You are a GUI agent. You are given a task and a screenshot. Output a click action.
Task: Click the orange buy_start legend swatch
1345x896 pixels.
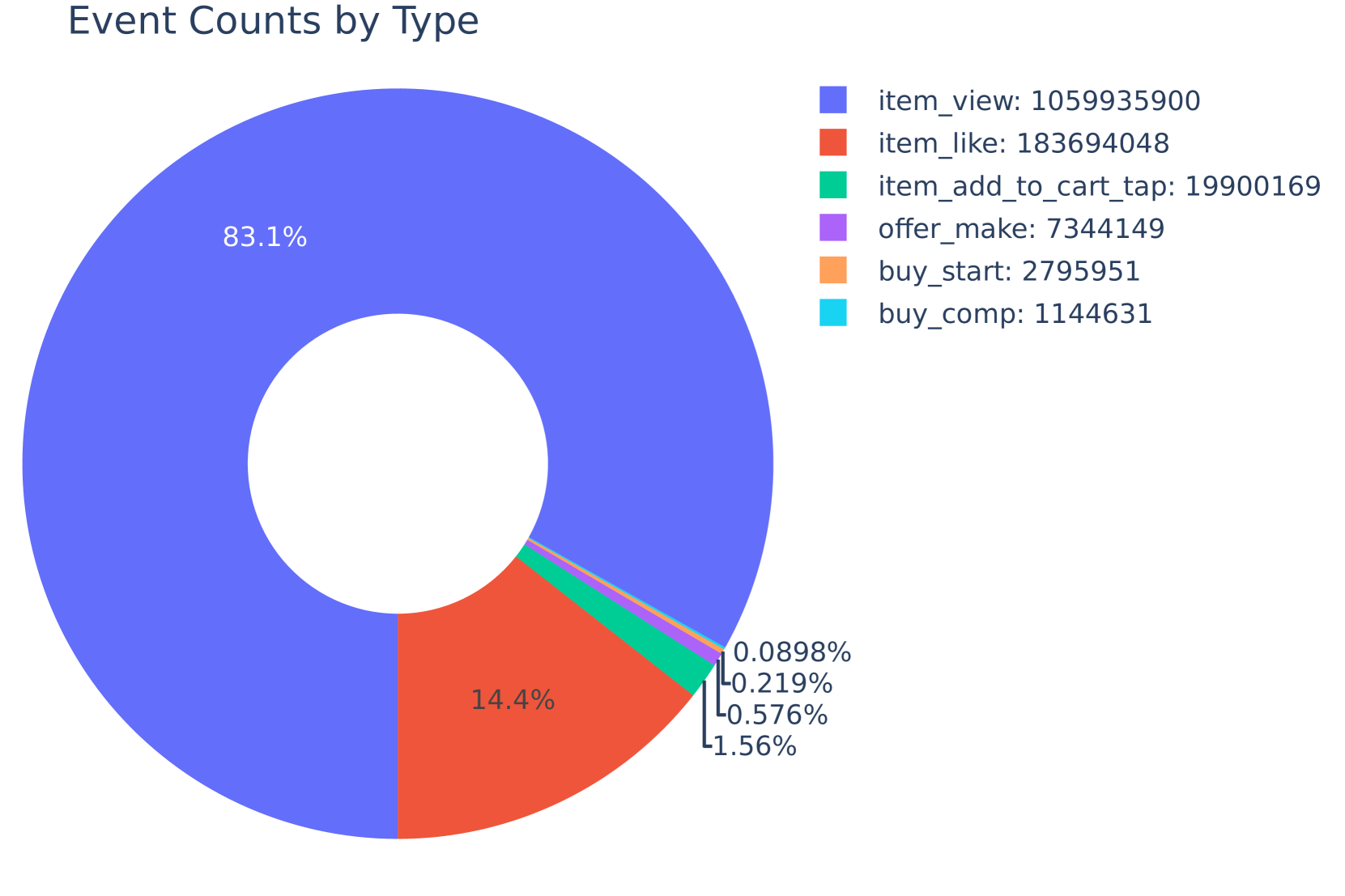[x=833, y=270]
